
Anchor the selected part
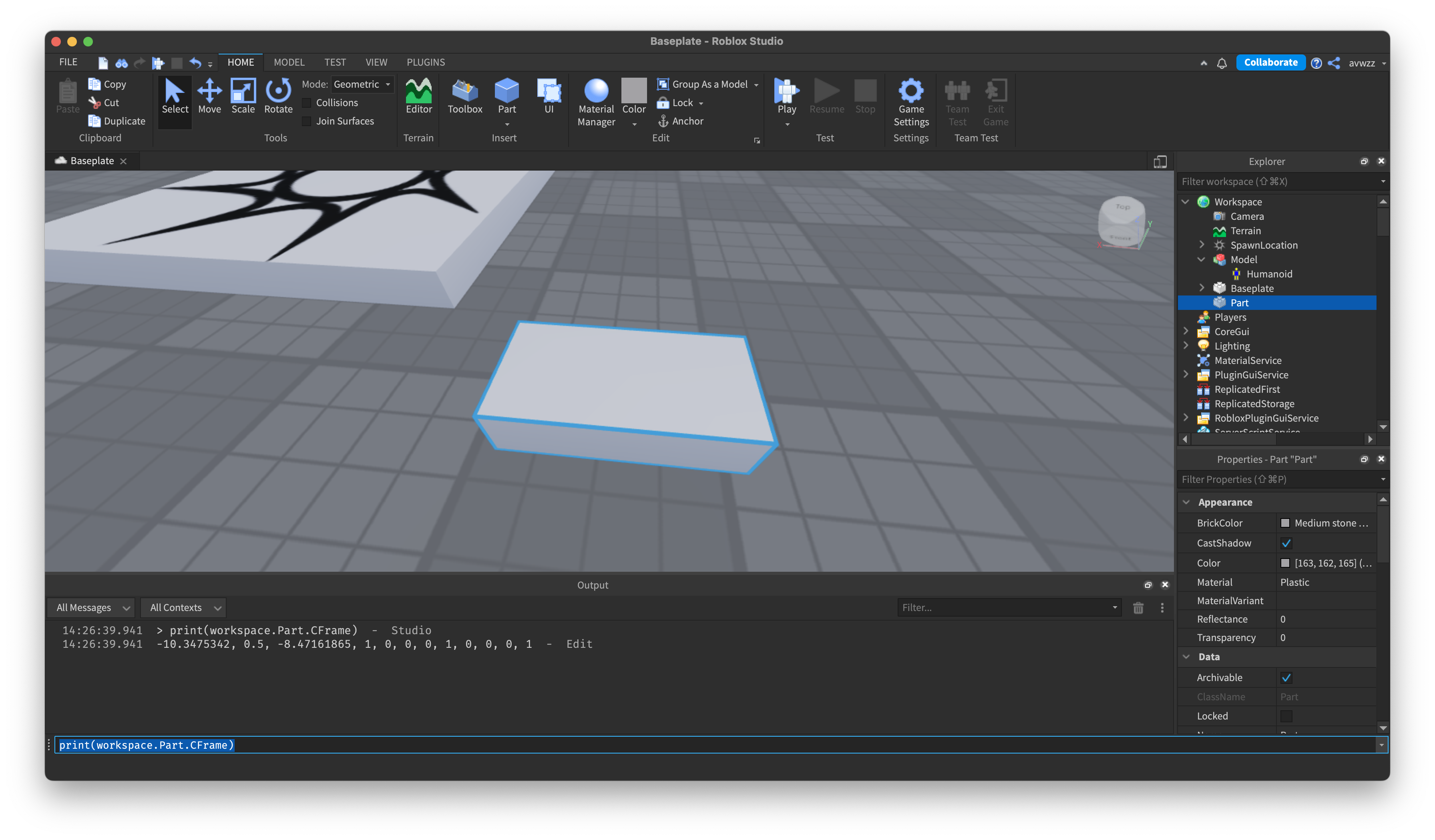point(681,121)
